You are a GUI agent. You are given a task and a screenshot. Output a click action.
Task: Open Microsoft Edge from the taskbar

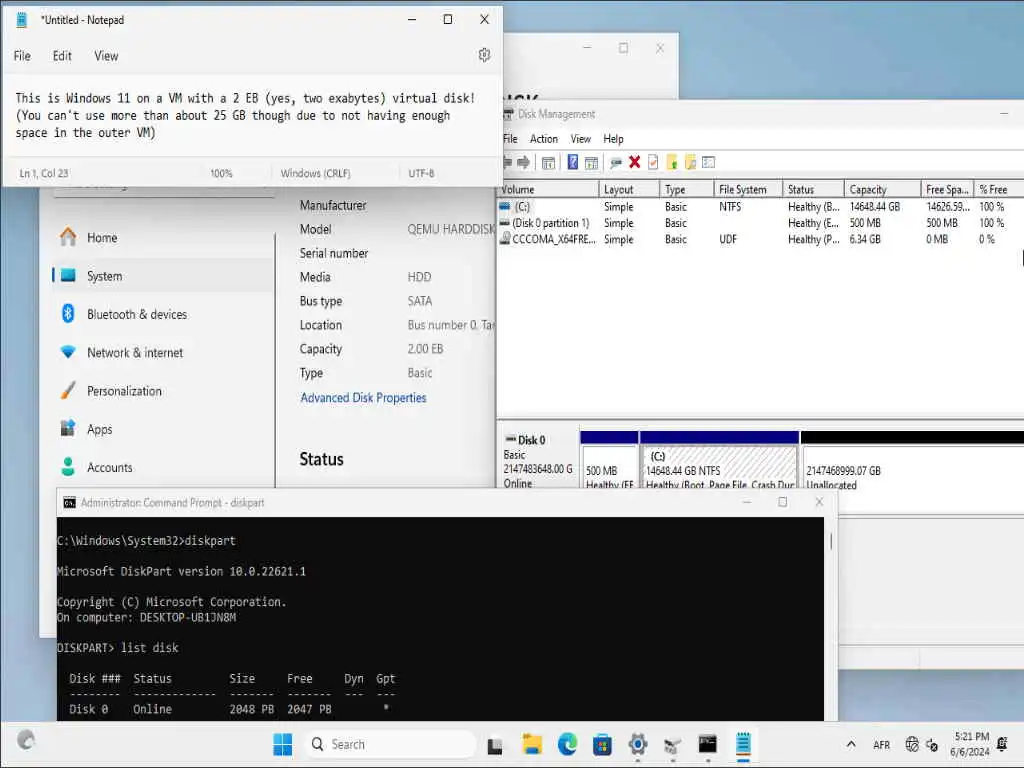(568, 744)
